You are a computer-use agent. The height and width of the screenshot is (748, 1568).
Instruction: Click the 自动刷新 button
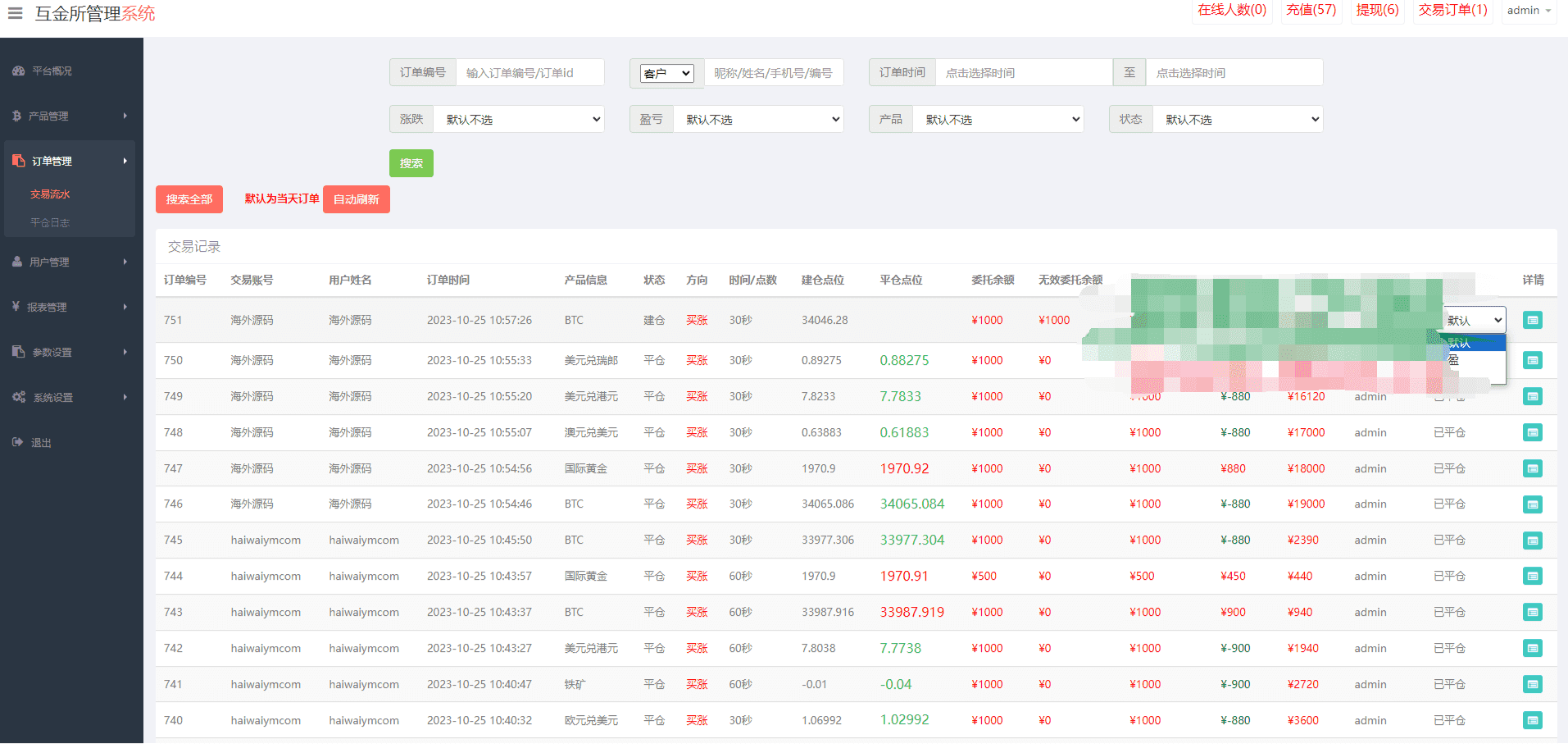357,199
